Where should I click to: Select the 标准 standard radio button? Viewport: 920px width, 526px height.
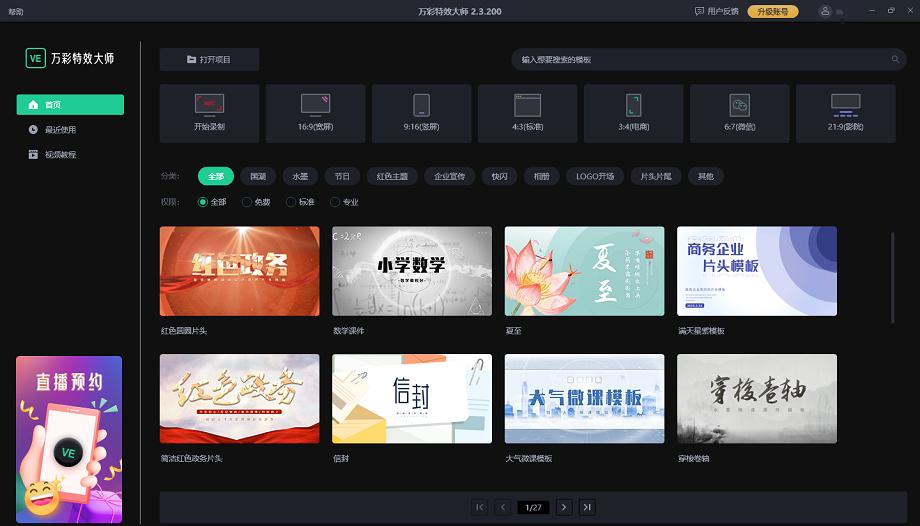[x=291, y=202]
